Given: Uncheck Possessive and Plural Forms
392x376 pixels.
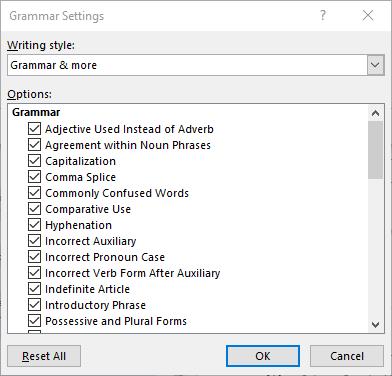Looking at the screenshot, I should tap(35, 321).
